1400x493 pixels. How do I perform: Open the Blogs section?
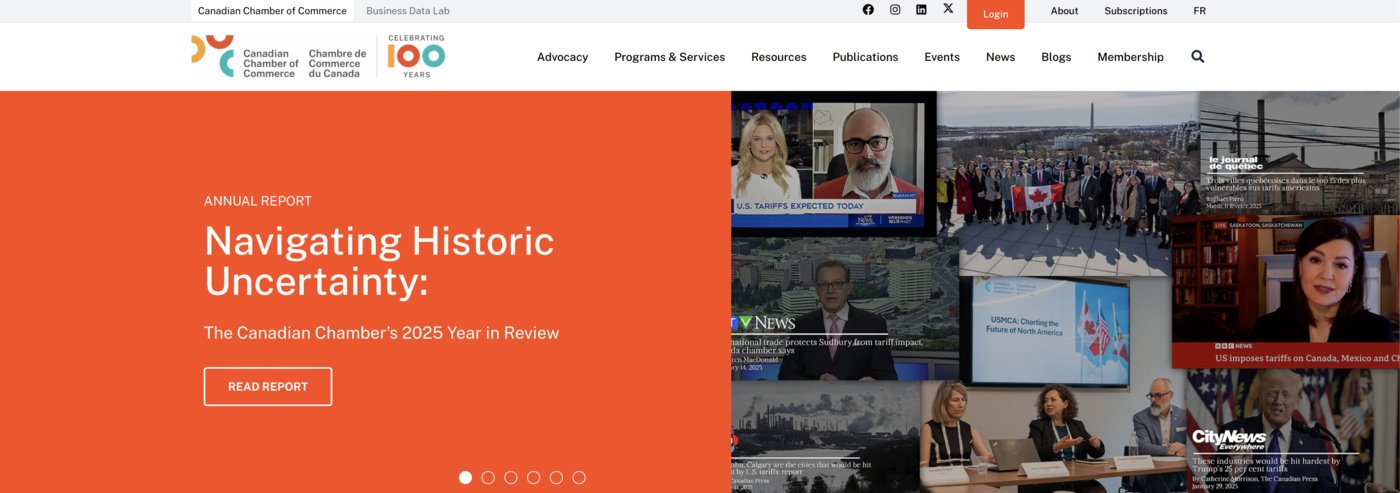(1056, 57)
